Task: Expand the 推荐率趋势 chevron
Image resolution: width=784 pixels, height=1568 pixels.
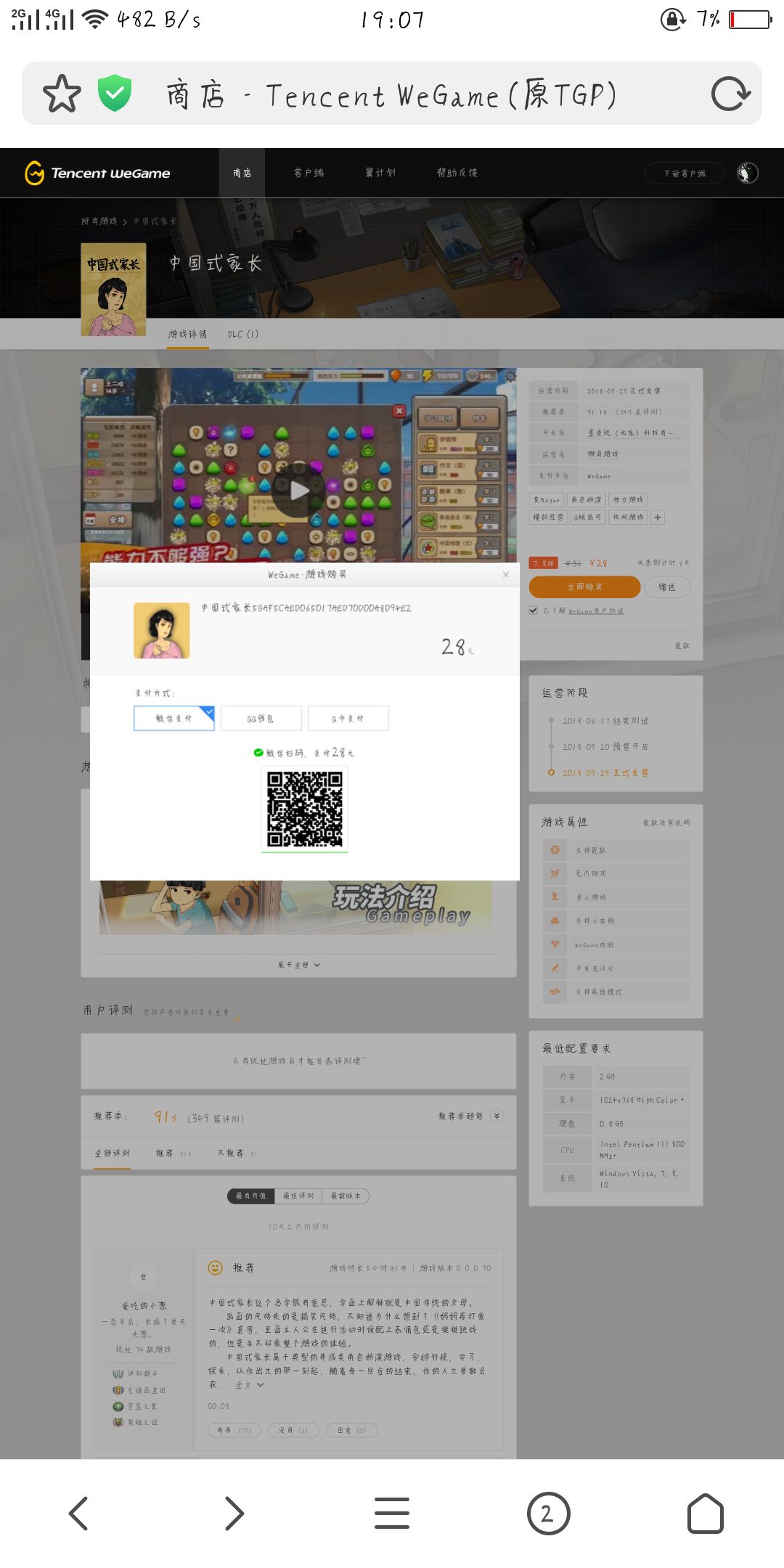Action: click(497, 1116)
